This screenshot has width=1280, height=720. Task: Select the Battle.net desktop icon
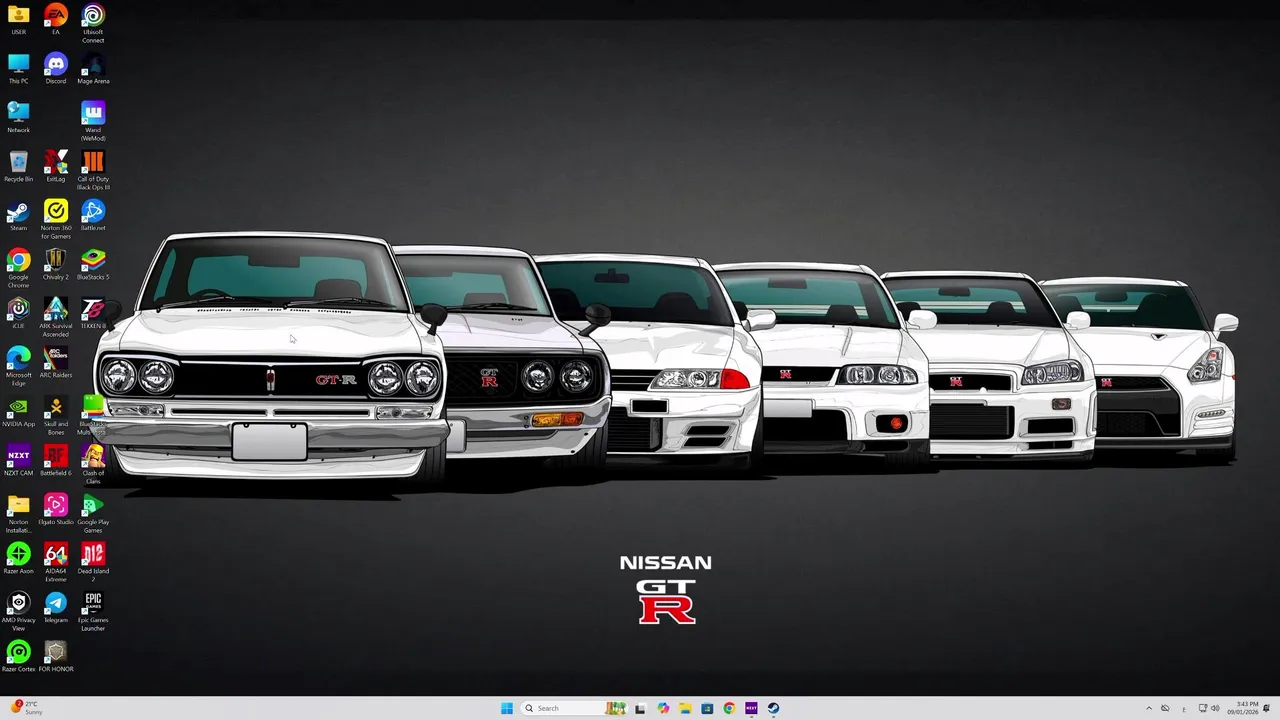point(93,216)
